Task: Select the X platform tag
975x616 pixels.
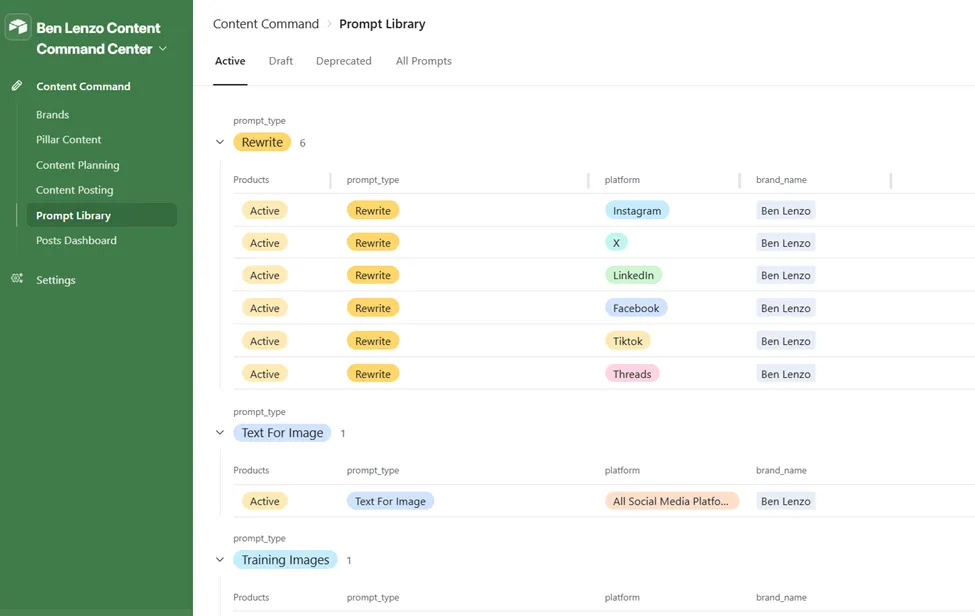Action: pos(616,242)
